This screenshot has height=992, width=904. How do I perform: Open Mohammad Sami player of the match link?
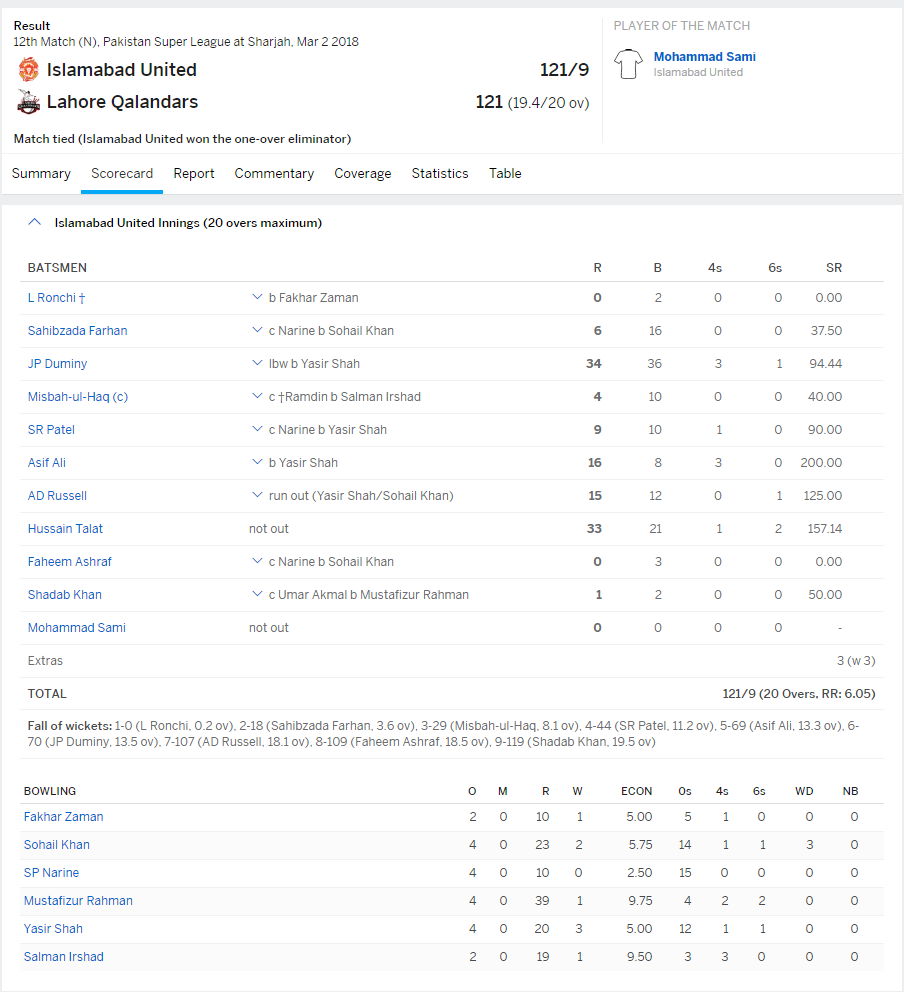[x=704, y=57]
